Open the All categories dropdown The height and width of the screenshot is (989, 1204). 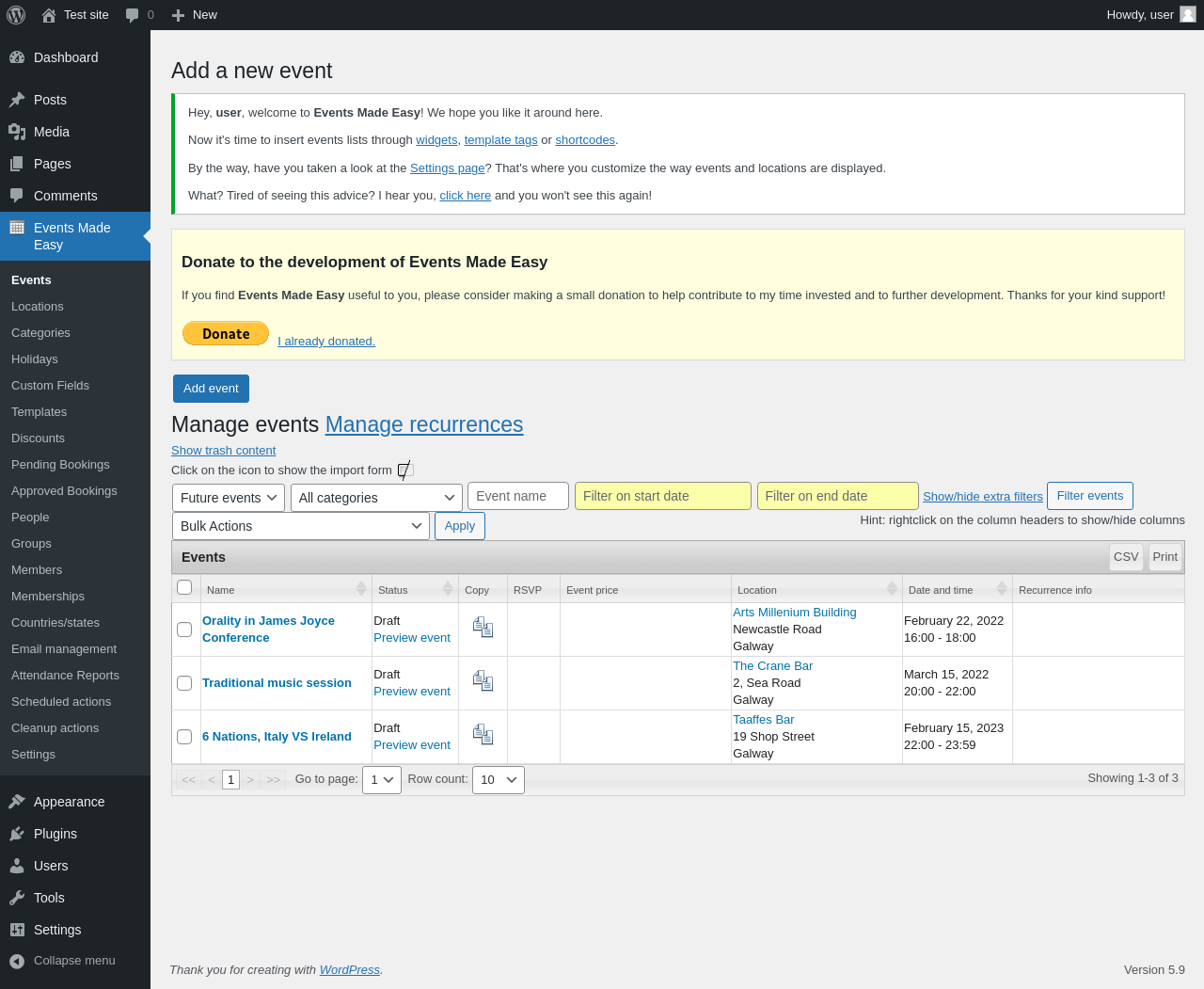point(376,498)
